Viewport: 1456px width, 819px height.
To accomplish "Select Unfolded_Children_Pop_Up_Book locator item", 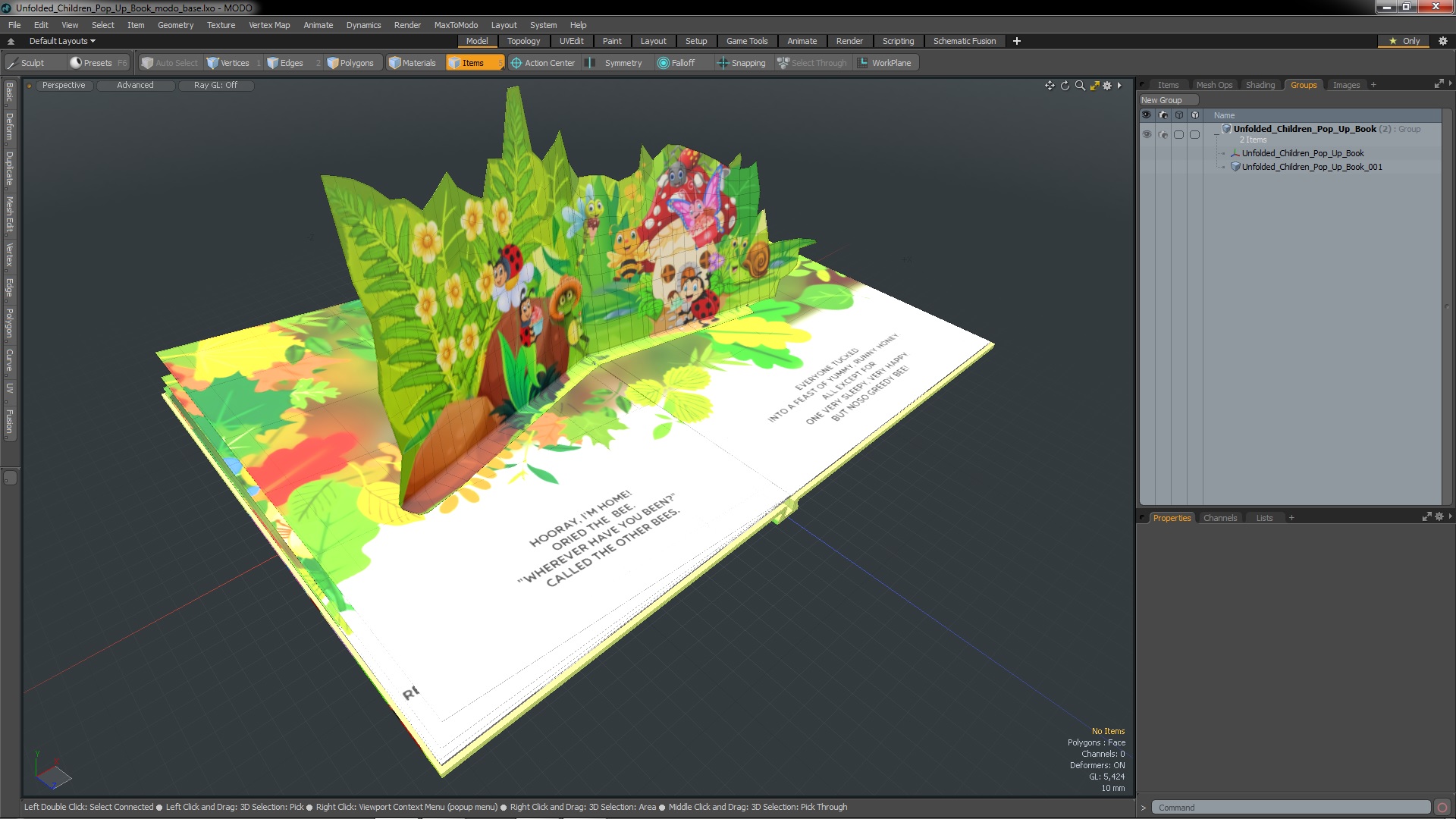I will tap(1301, 153).
